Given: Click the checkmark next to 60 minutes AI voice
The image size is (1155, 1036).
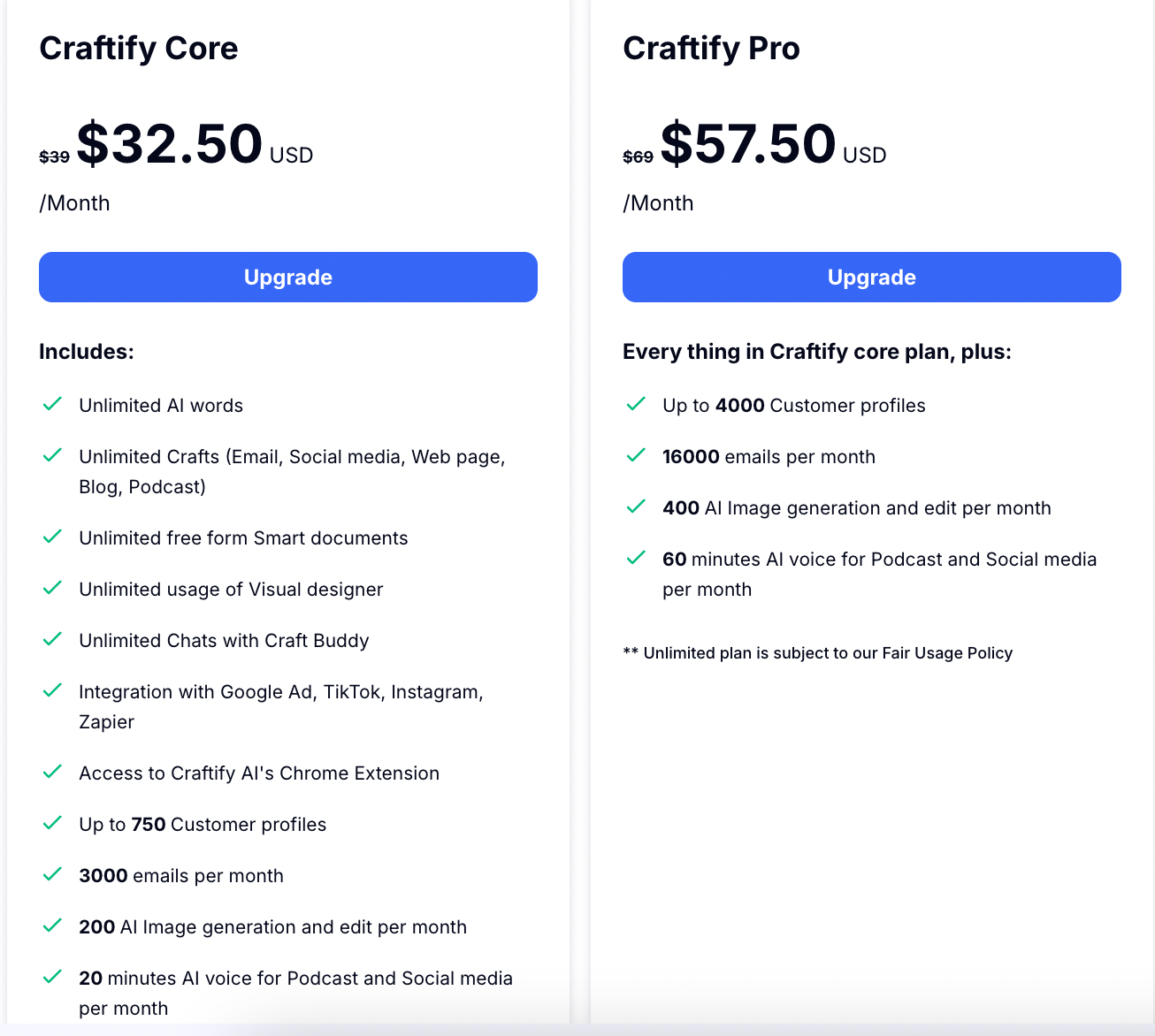Looking at the screenshot, I should tap(636, 558).
